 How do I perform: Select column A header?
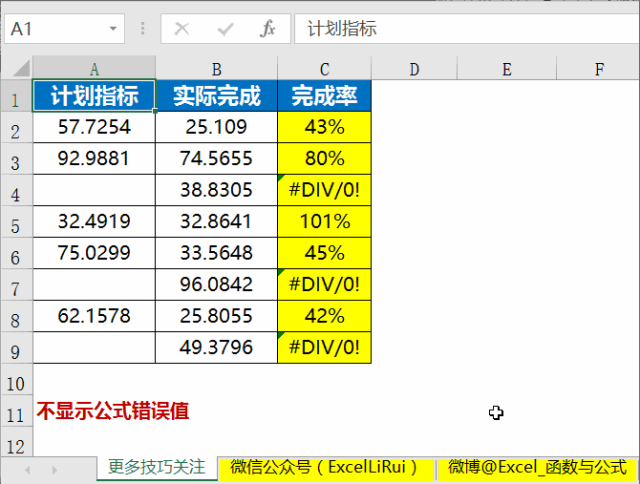click(94, 68)
